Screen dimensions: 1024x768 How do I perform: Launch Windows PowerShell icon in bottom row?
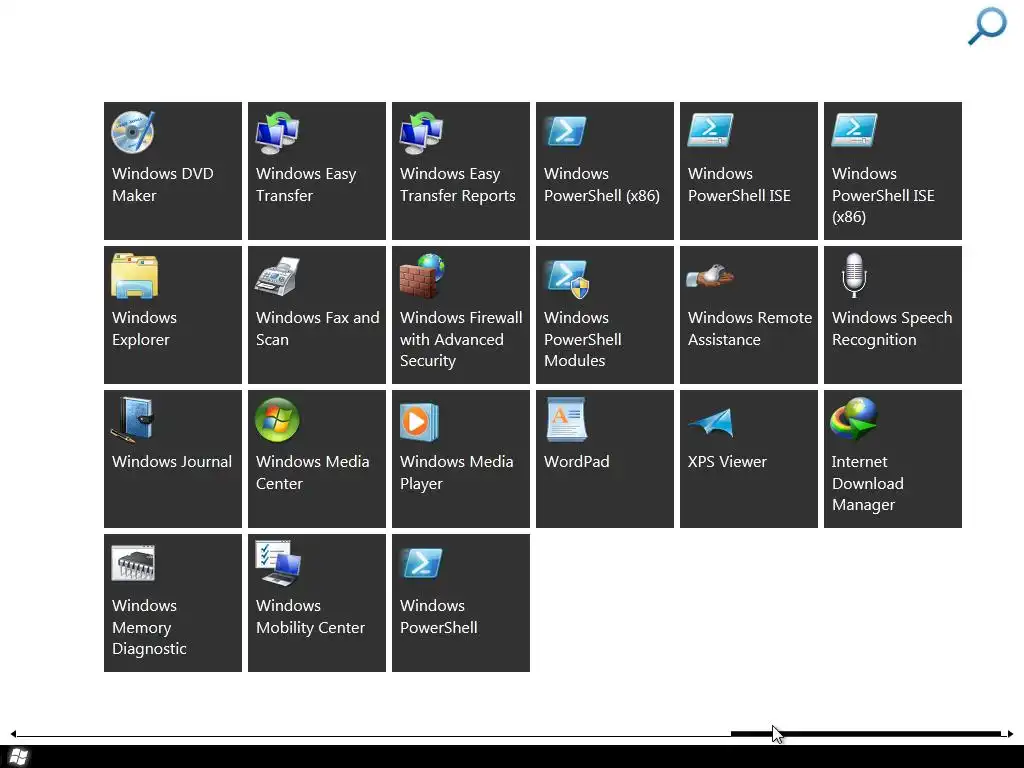coord(422,563)
